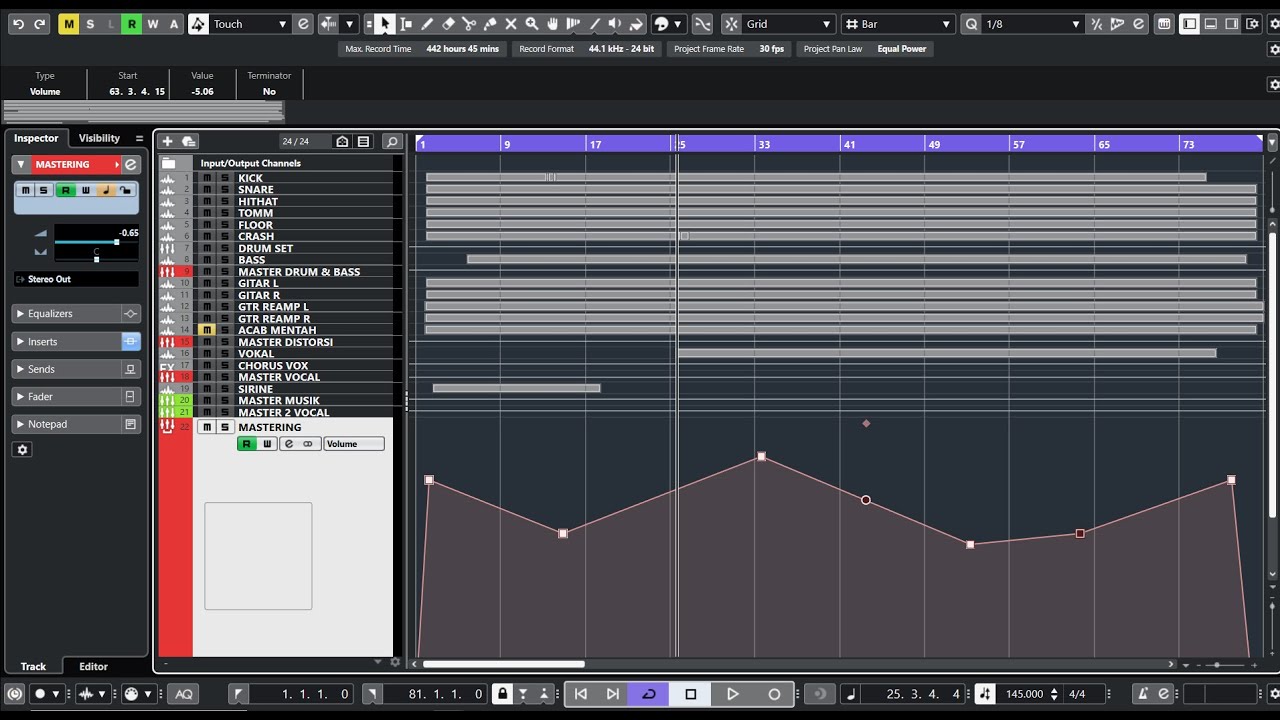1280x720 pixels.
Task: Select the Mute X tool
Action: point(511,24)
